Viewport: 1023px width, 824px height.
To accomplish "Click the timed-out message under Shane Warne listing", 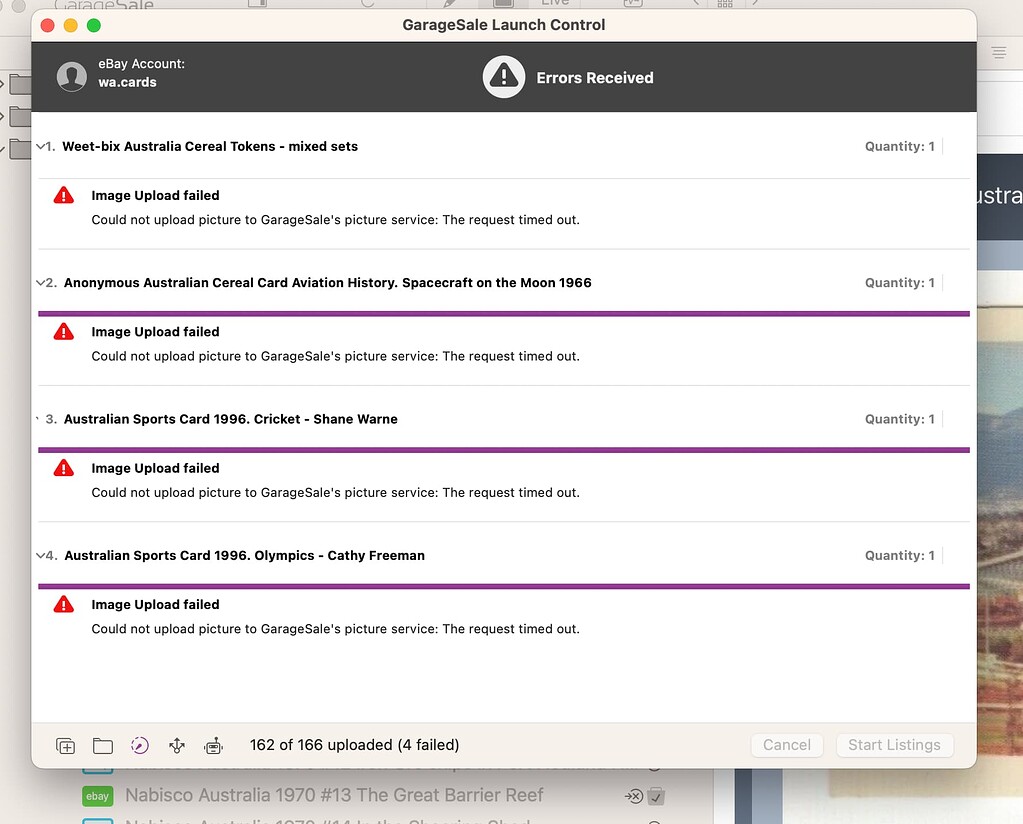I will pyautogui.click(x=335, y=493).
